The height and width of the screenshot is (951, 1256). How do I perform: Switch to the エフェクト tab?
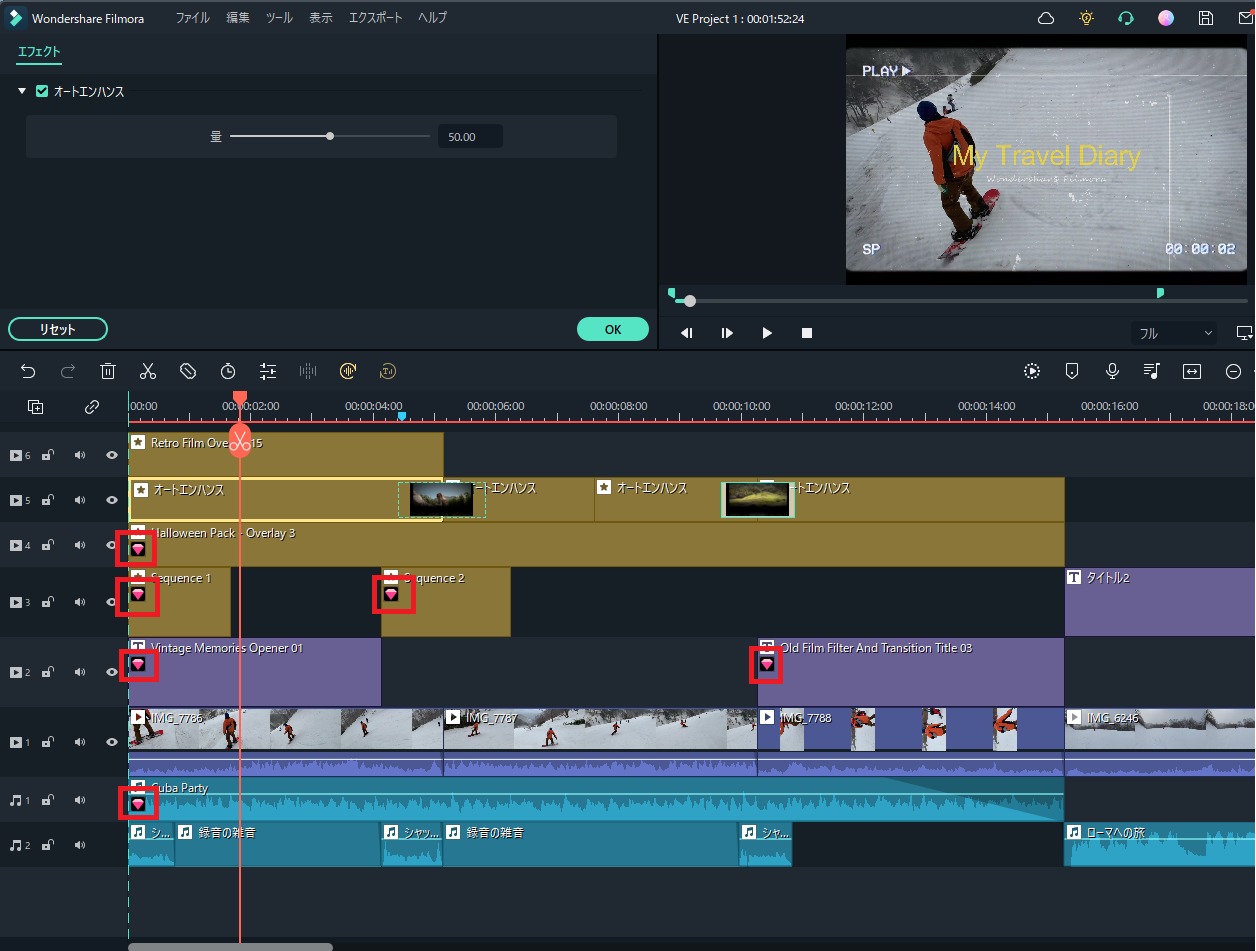pyautogui.click(x=38, y=51)
